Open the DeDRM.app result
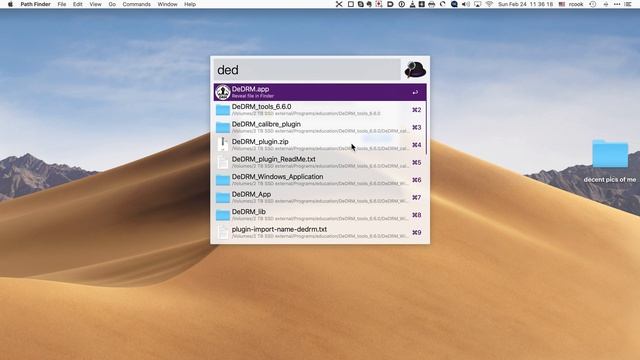The height and width of the screenshot is (360, 640). pyautogui.click(x=320, y=92)
